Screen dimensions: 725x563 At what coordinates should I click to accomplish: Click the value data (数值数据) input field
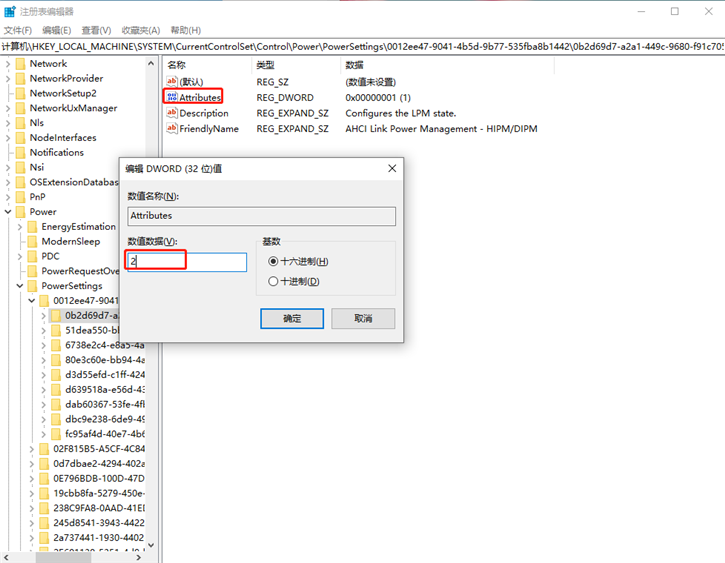point(187,262)
